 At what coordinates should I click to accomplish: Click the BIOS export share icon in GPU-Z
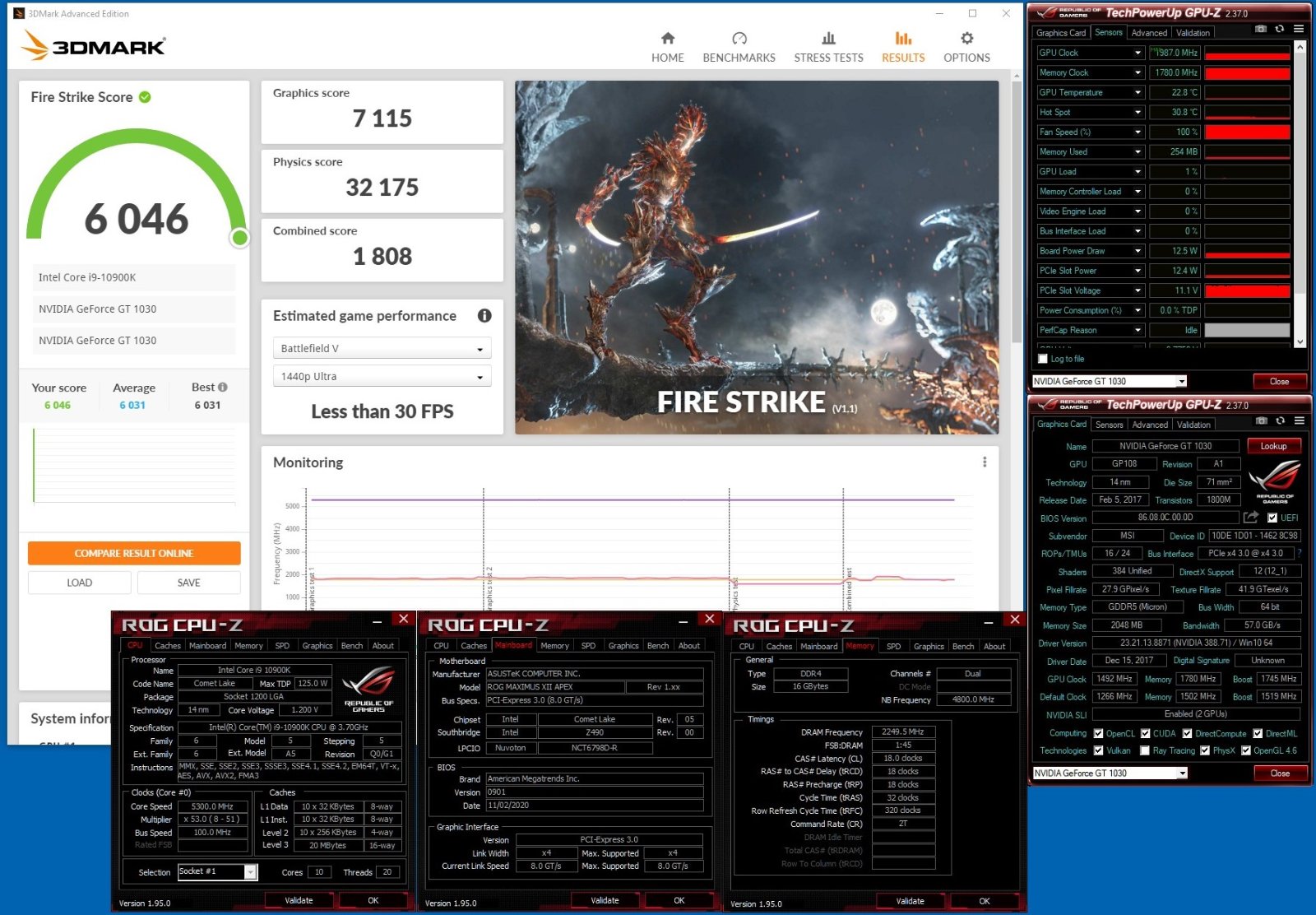1251,518
